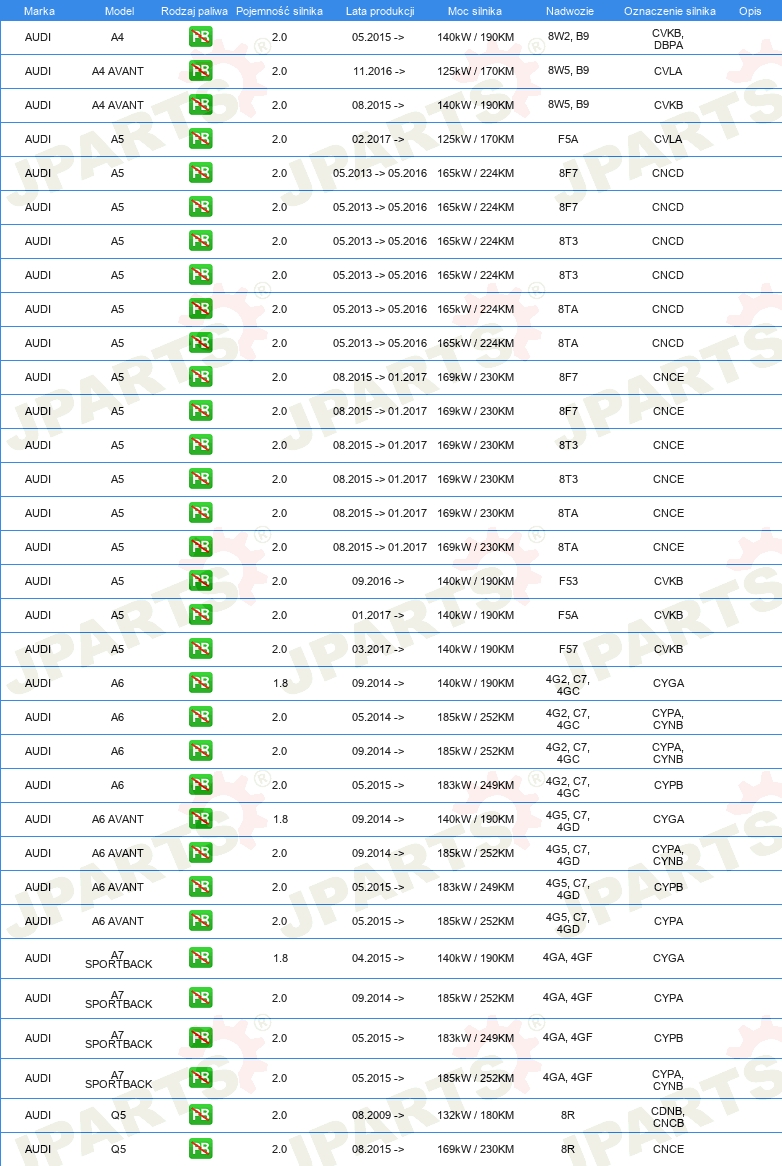Select the body code 'F53'
This screenshot has width=782, height=1166.
568,581
